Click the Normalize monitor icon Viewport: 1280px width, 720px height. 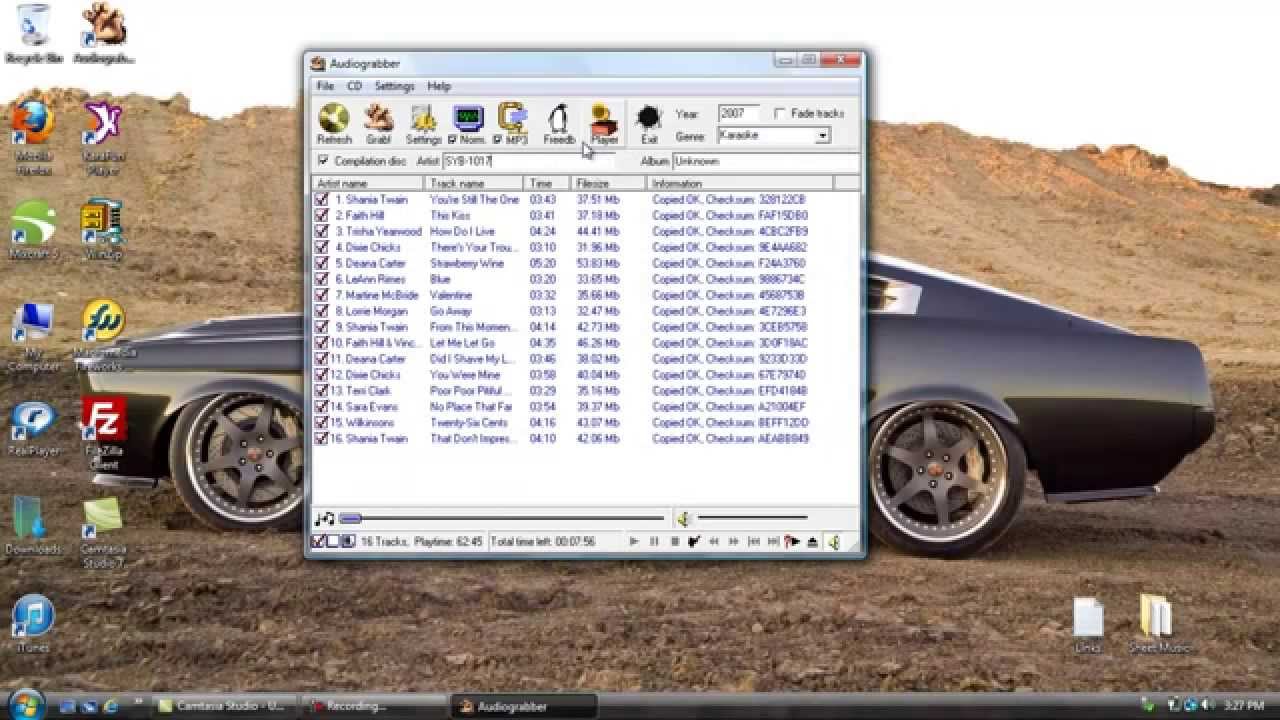tap(468, 119)
